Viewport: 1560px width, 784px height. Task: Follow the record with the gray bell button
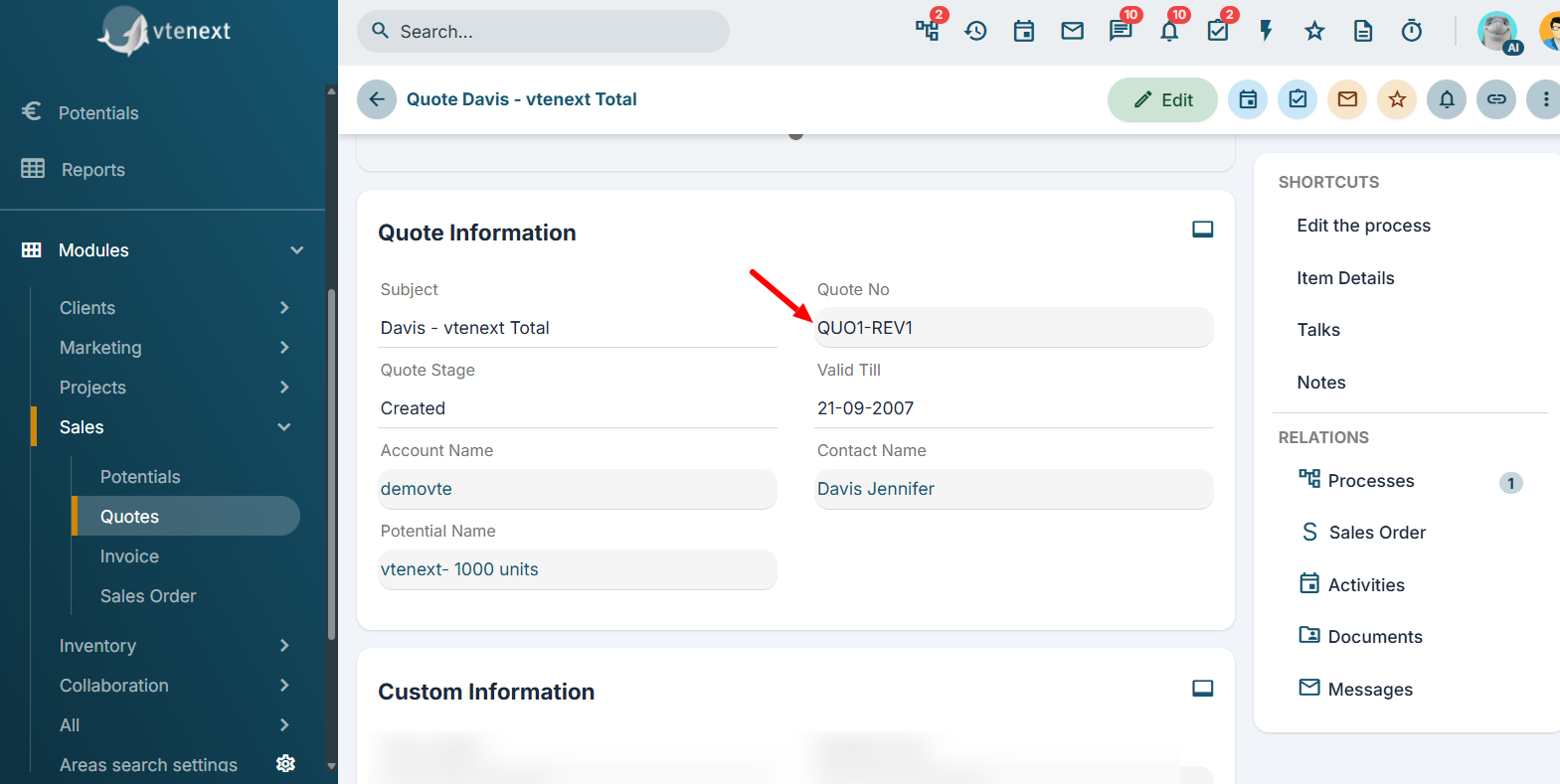pos(1447,99)
